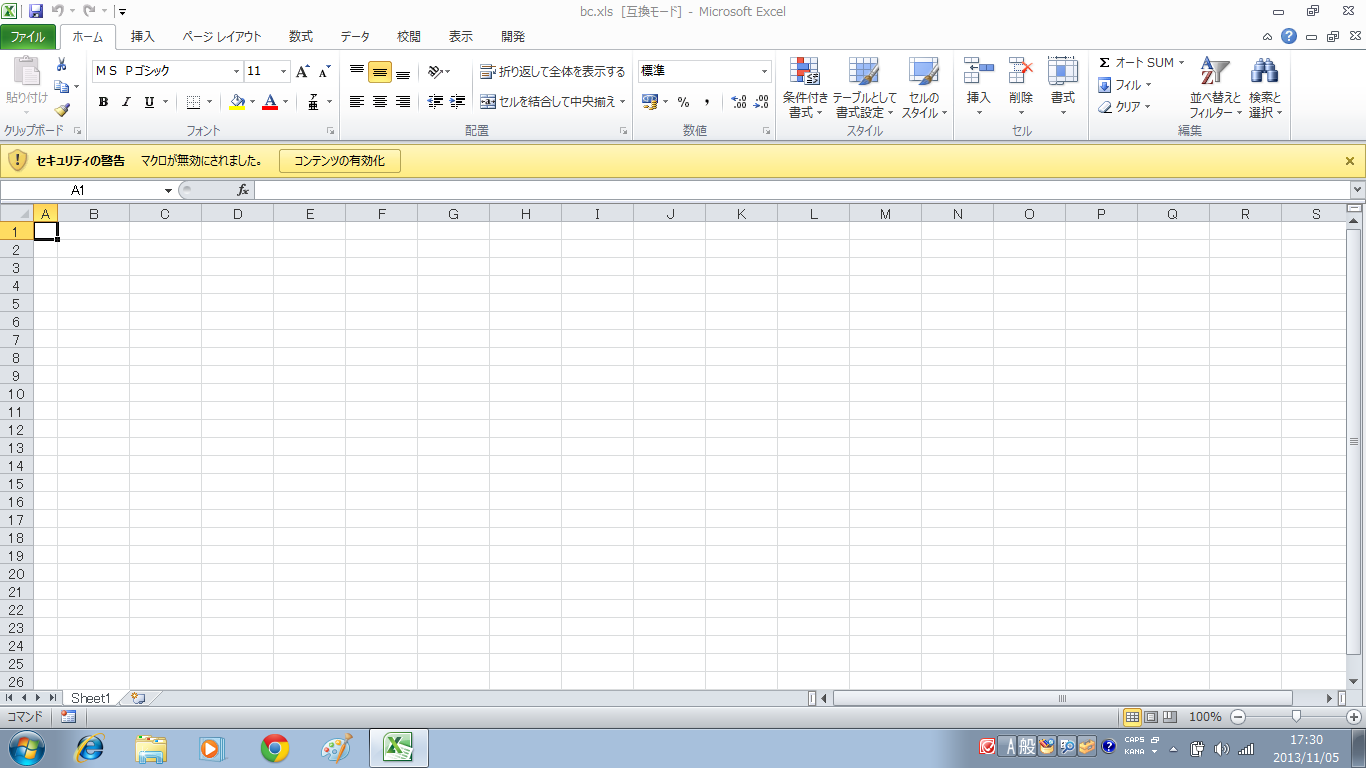
Task: Open the ファイル menu tab
Action: (28, 37)
